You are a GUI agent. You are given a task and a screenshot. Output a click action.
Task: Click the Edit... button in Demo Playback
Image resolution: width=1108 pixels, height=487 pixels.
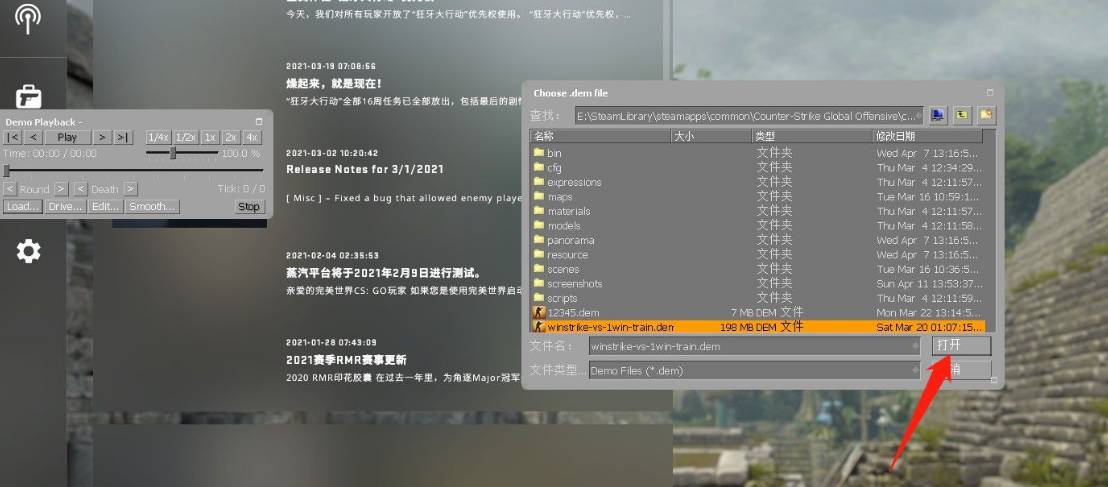coord(105,206)
